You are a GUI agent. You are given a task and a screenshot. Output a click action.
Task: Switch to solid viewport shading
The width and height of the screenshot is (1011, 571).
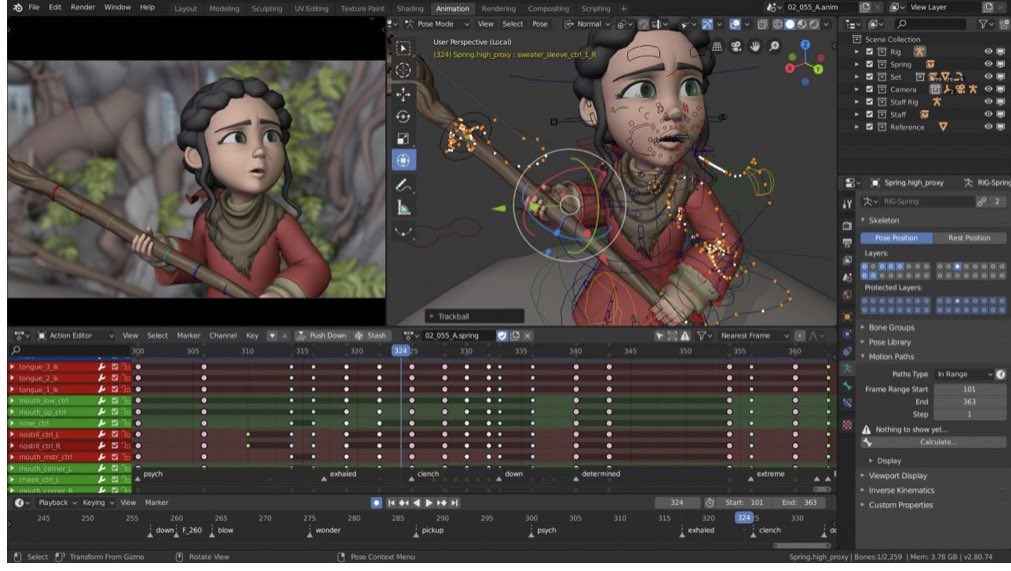(x=790, y=24)
